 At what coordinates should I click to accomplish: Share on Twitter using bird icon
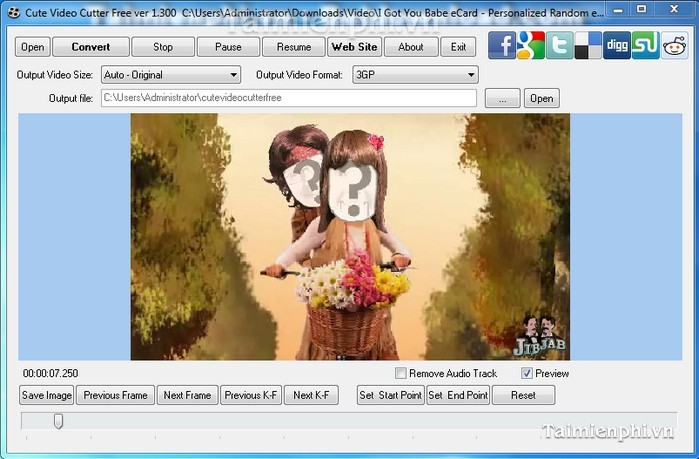(559, 45)
